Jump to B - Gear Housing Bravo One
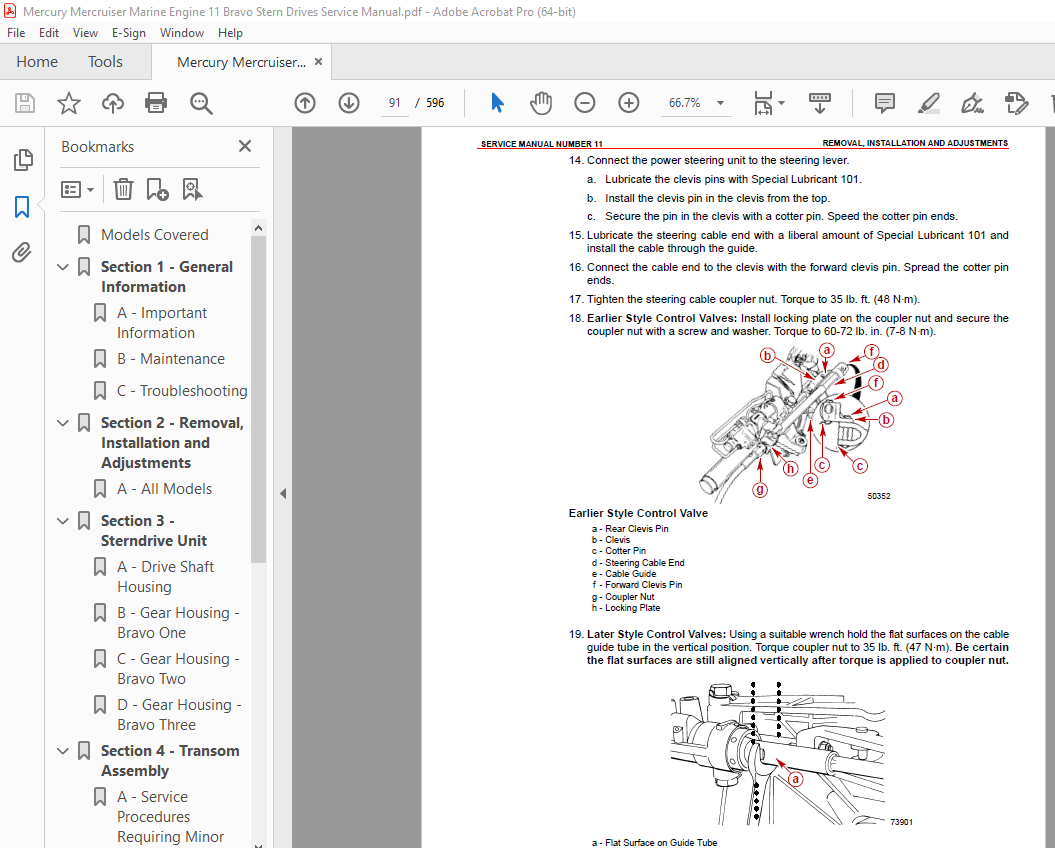1055x848 pixels. tap(178, 623)
